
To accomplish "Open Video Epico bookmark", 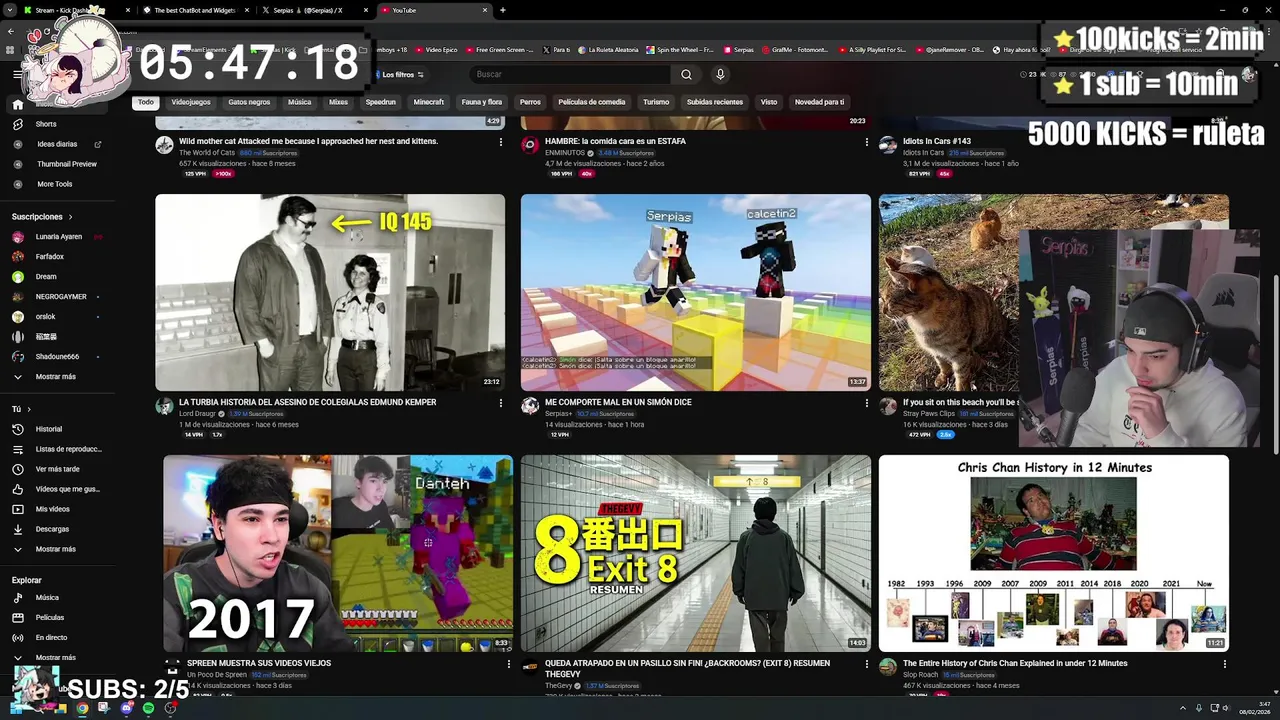I will coord(436,50).
